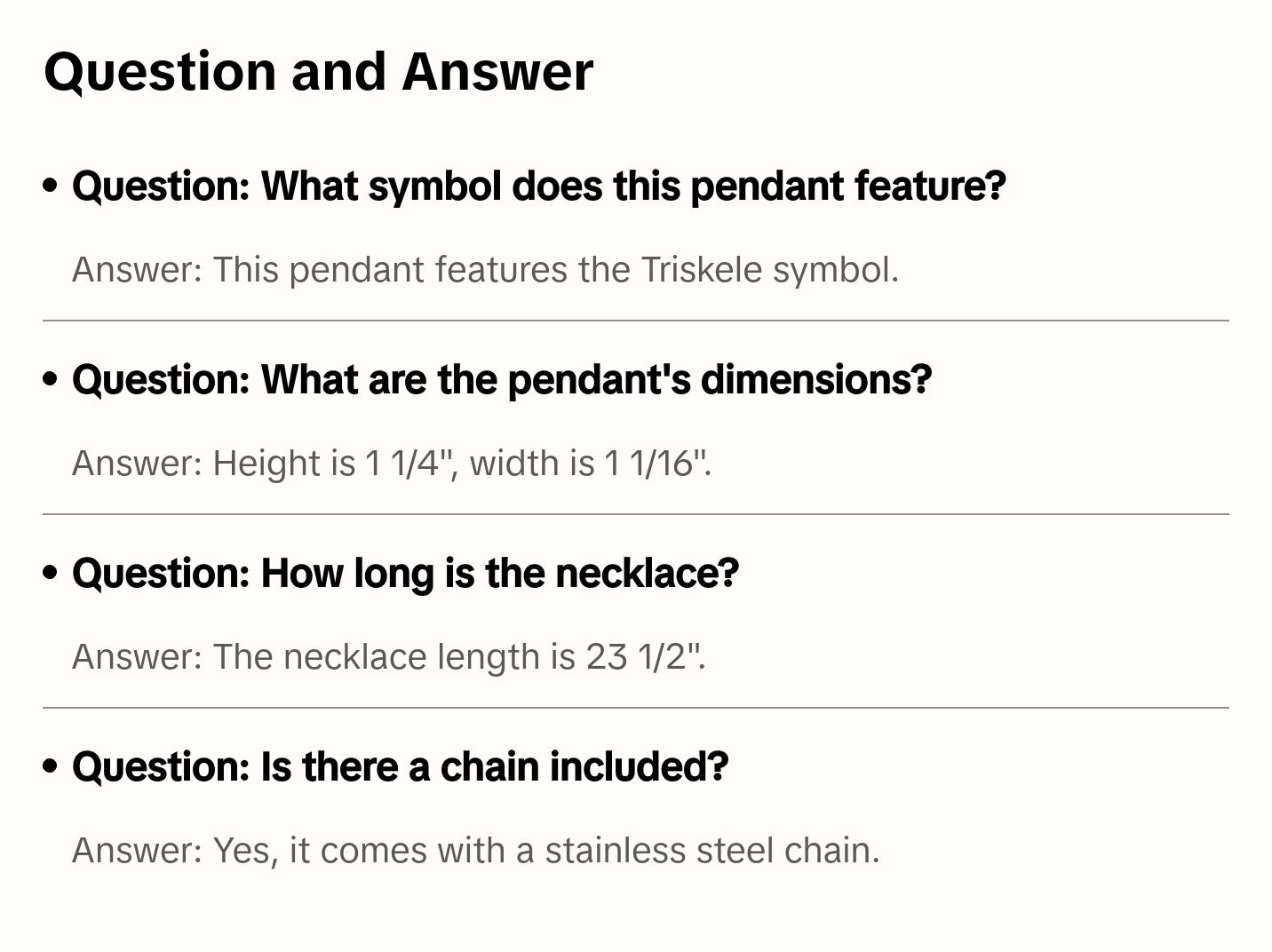Click the bullet beside the chain question
The image size is (1272, 952).
point(51,766)
